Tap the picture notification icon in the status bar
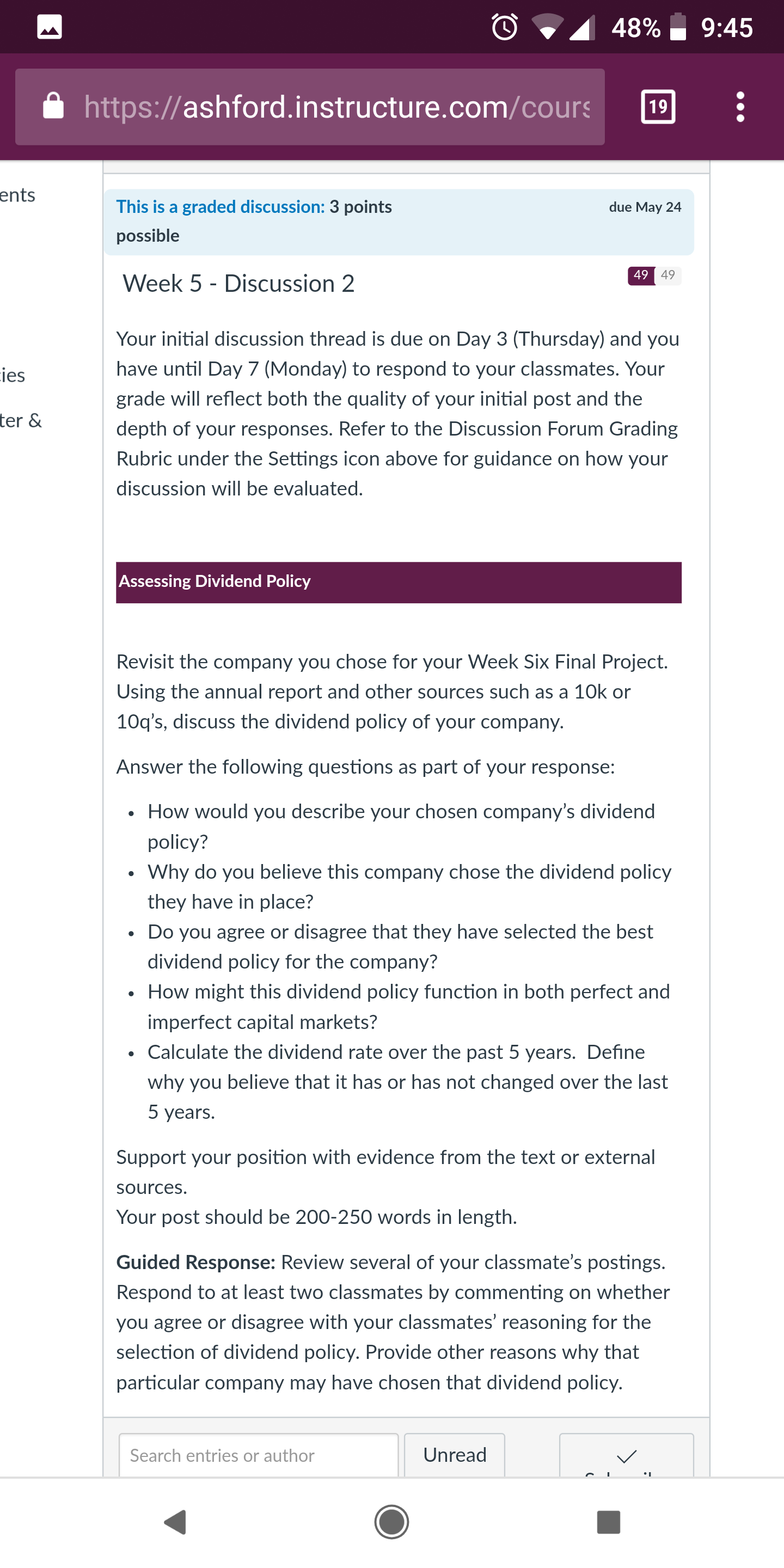The height and width of the screenshot is (1568, 784). click(50, 27)
